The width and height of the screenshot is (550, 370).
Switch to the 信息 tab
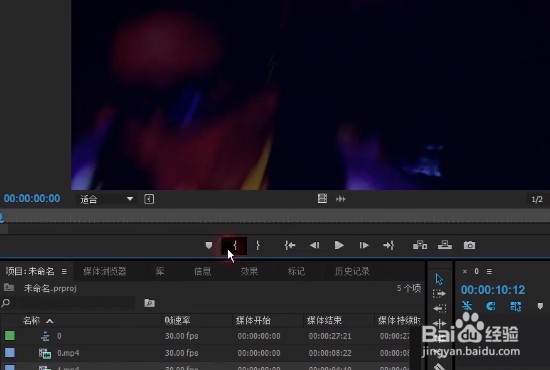pos(203,271)
